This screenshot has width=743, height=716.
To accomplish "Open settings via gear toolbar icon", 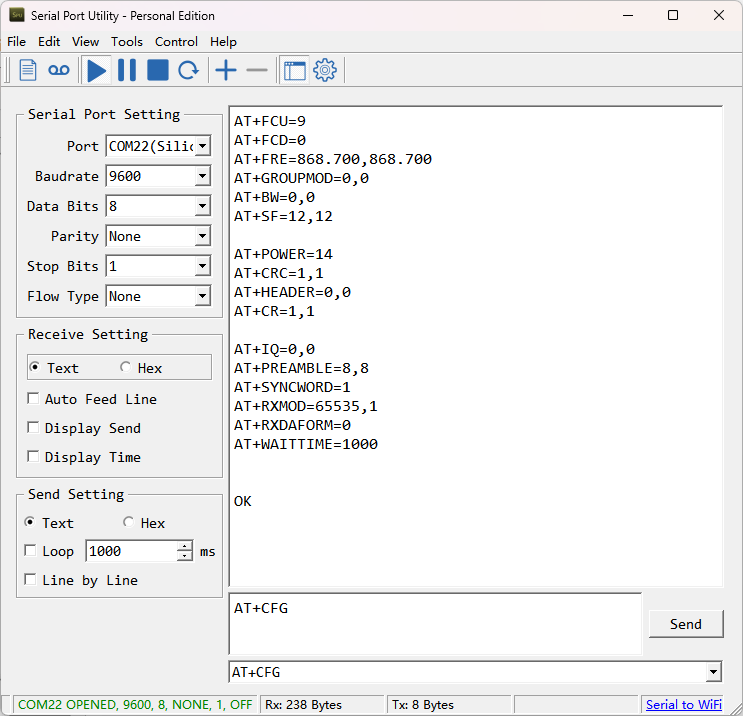I will (325, 71).
